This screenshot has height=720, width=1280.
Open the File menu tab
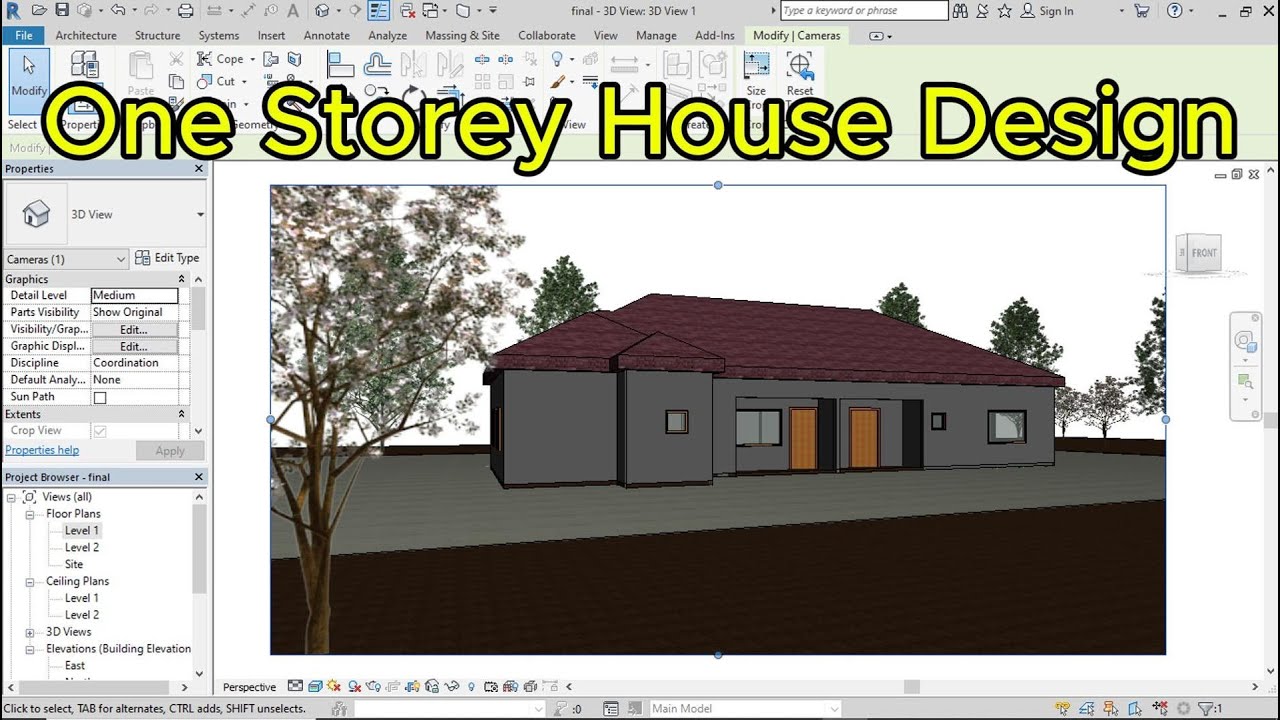coord(23,35)
